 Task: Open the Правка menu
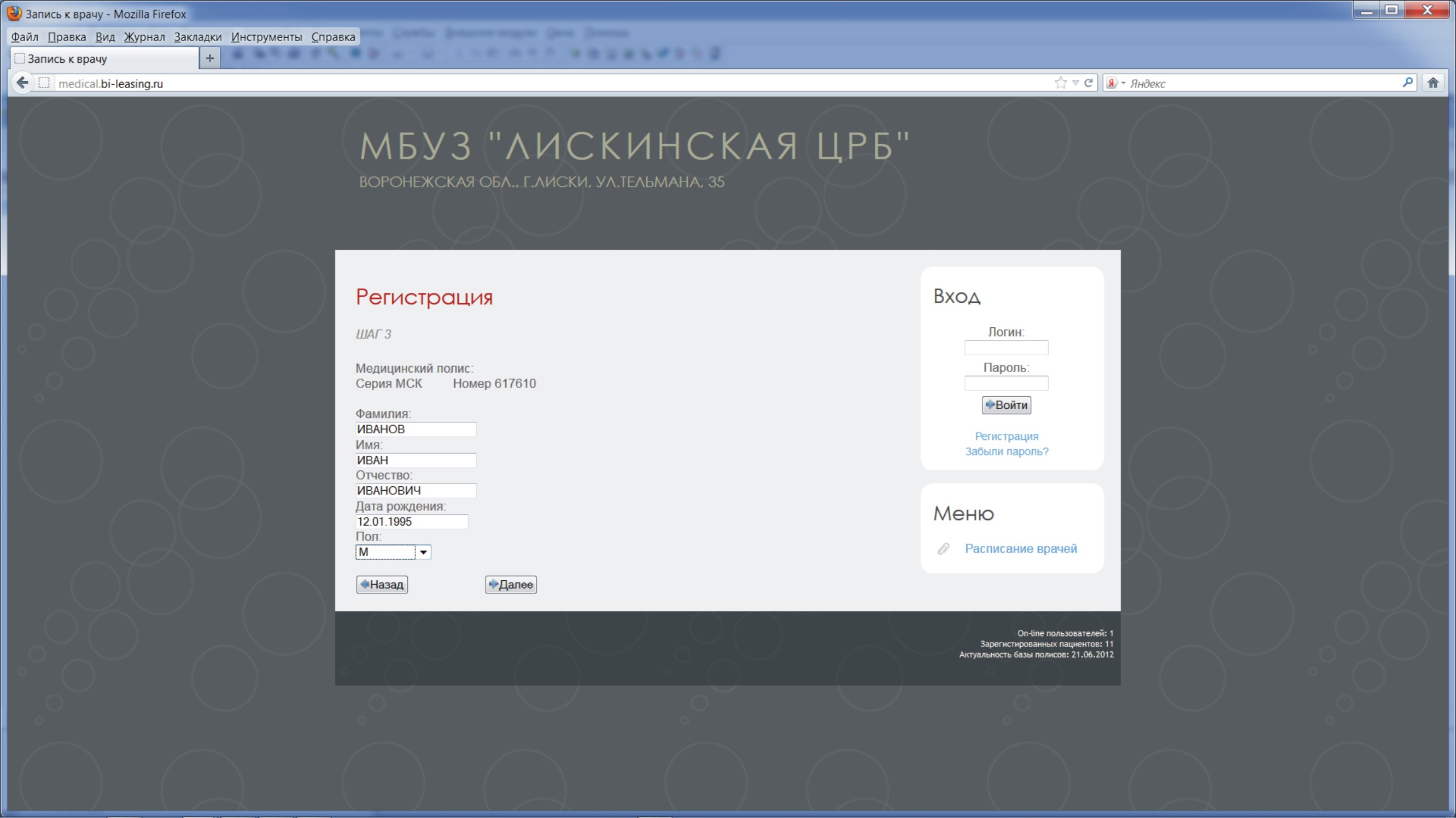click(67, 37)
